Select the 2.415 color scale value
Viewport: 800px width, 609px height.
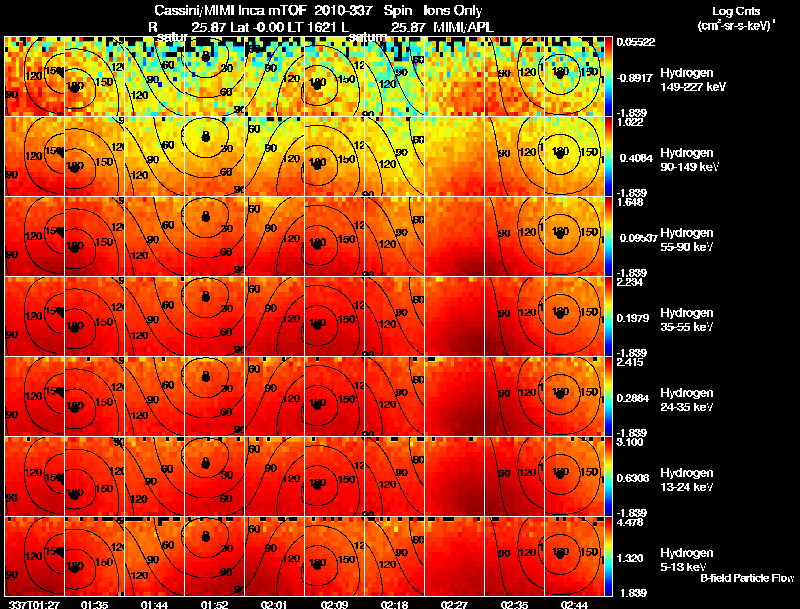tap(630, 363)
